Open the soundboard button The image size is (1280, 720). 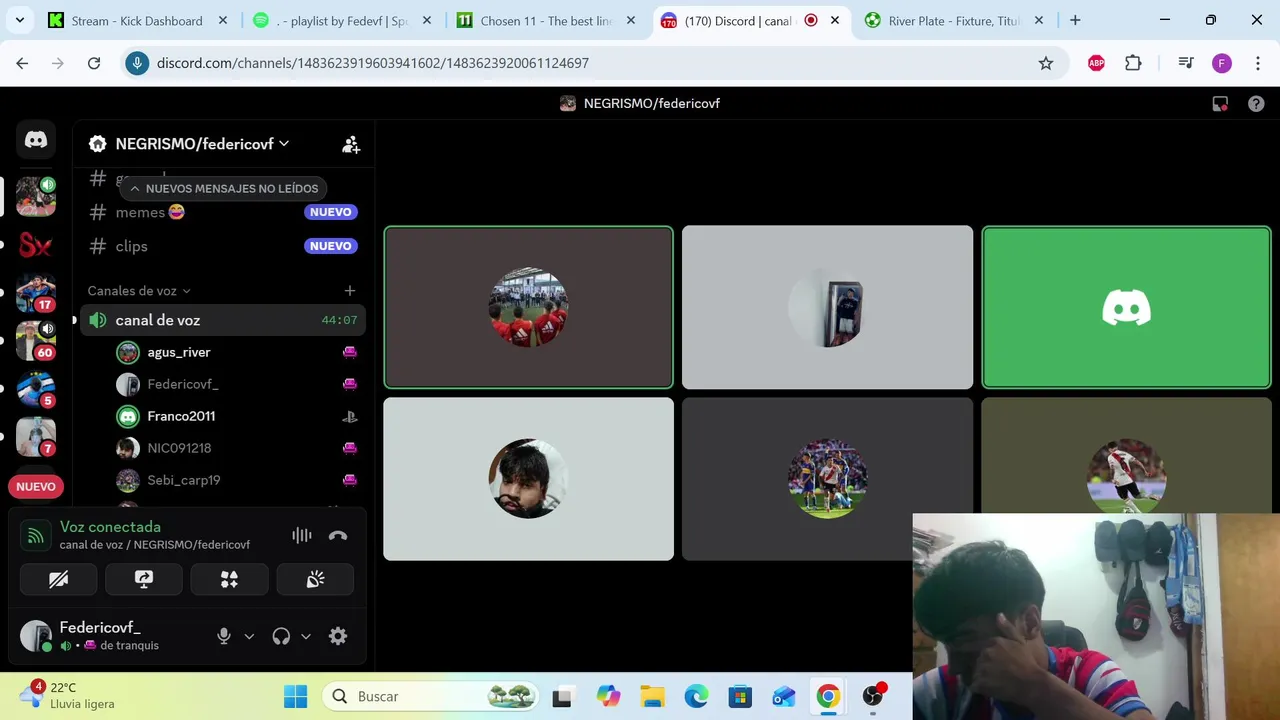click(x=316, y=579)
